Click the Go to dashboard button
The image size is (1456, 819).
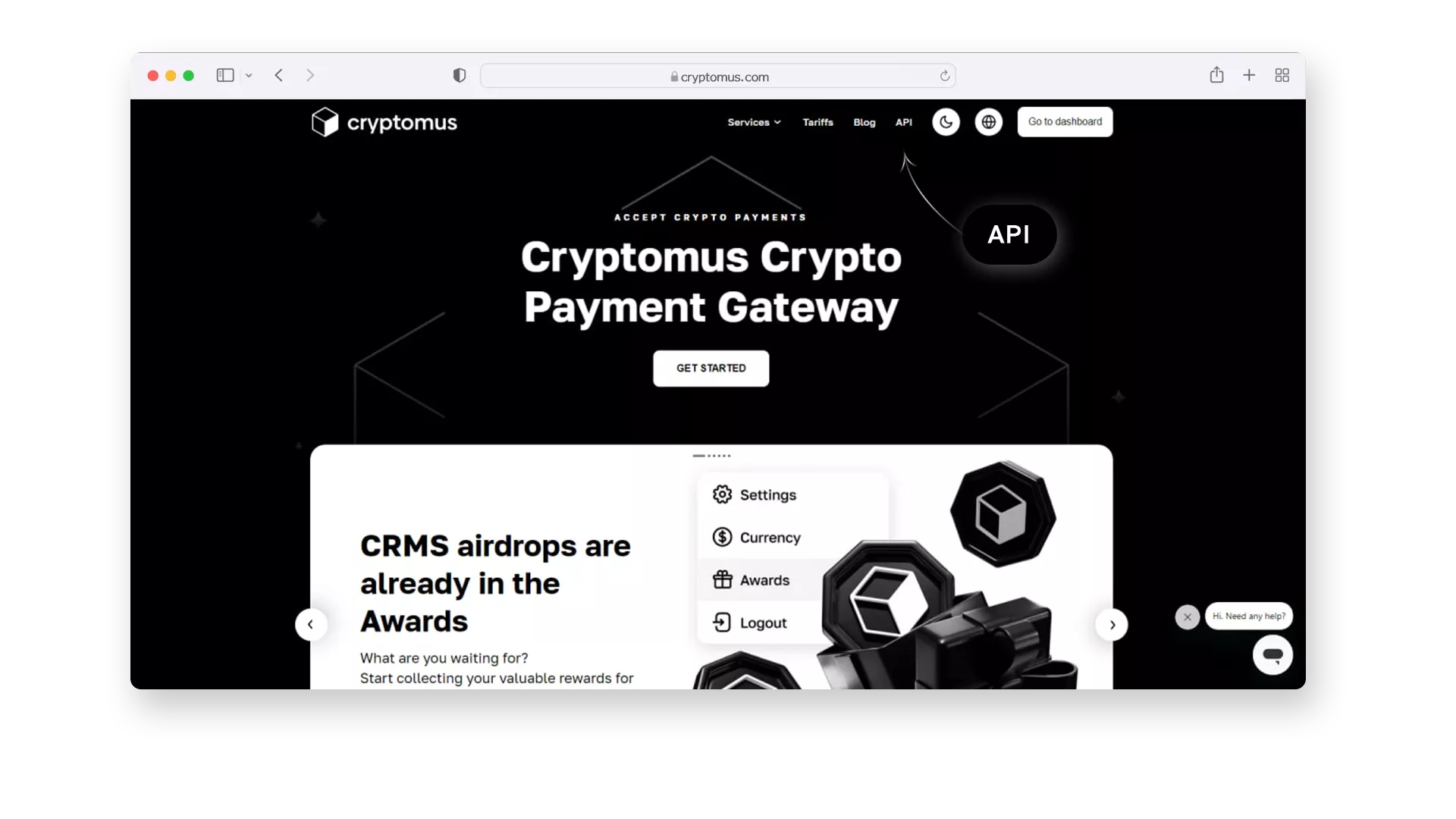tap(1065, 121)
